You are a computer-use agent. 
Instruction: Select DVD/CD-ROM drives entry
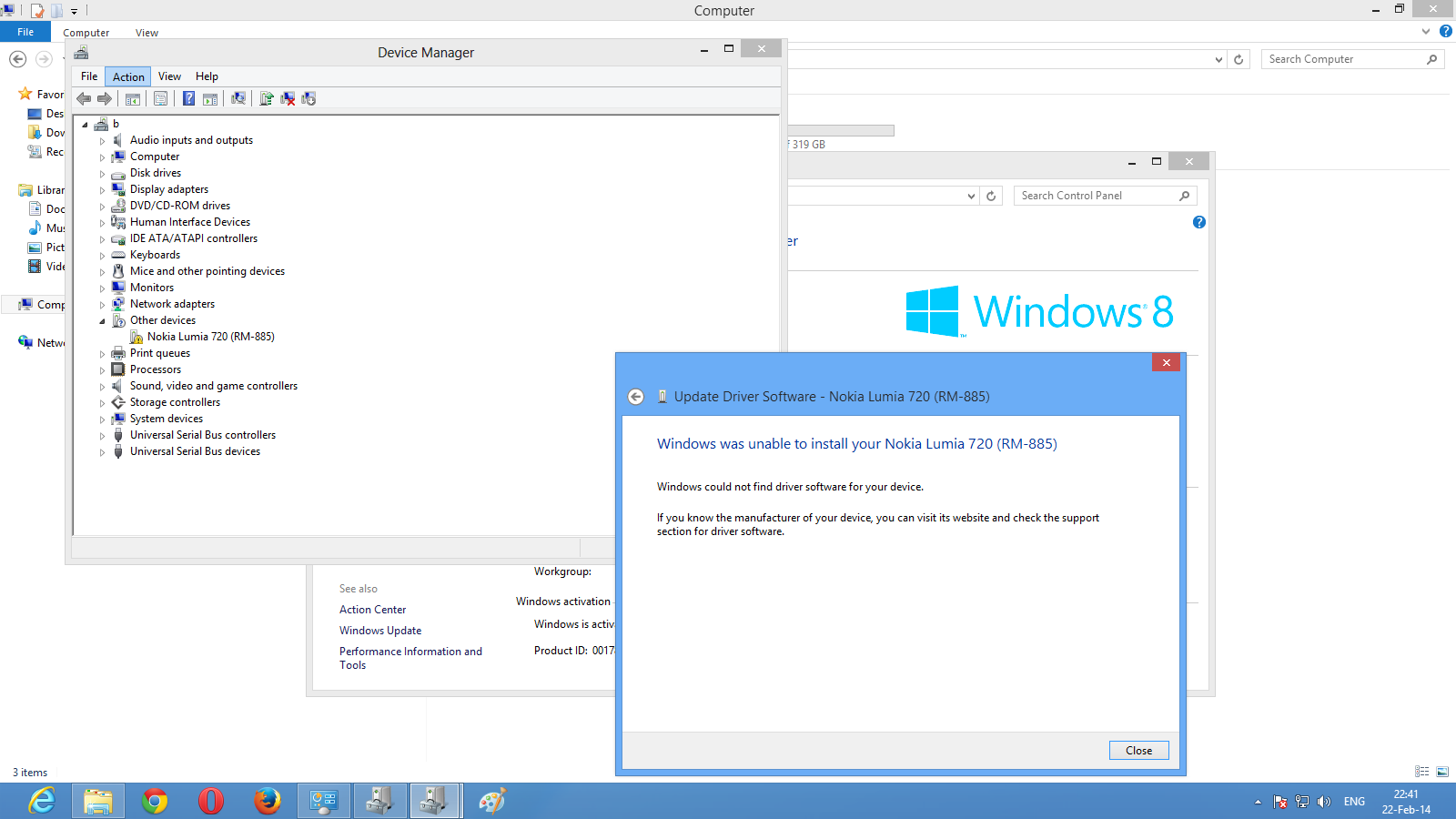(180, 206)
